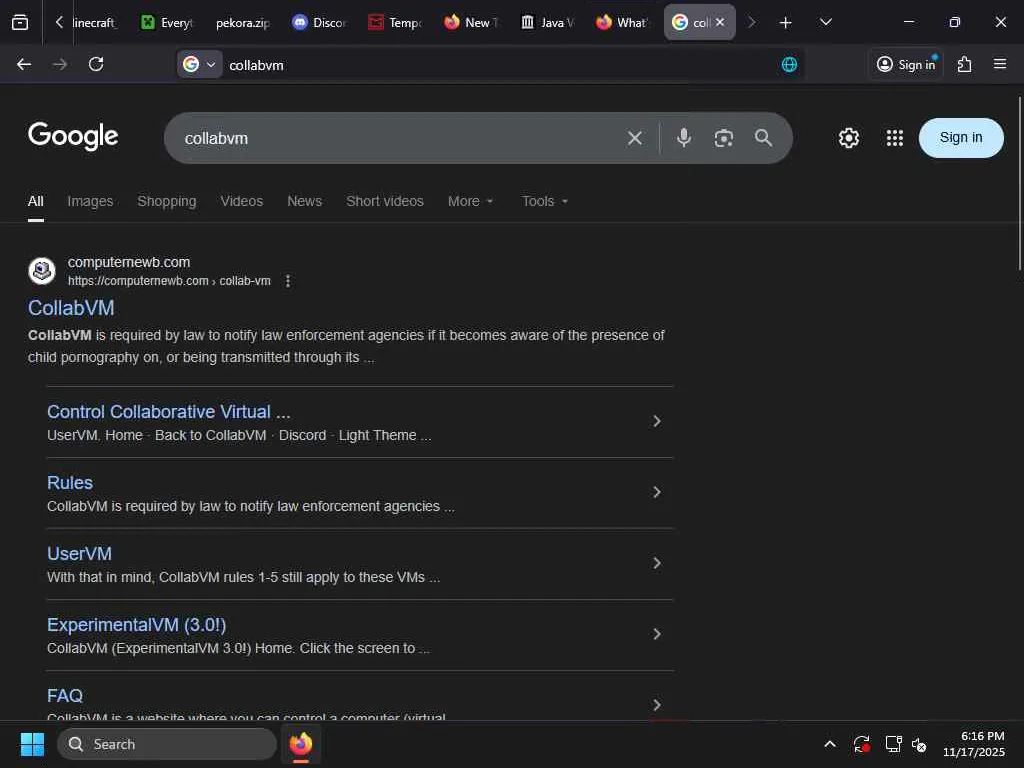The image size is (1024, 768).
Task: Open the Rules sitelink
Action: coord(70,483)
